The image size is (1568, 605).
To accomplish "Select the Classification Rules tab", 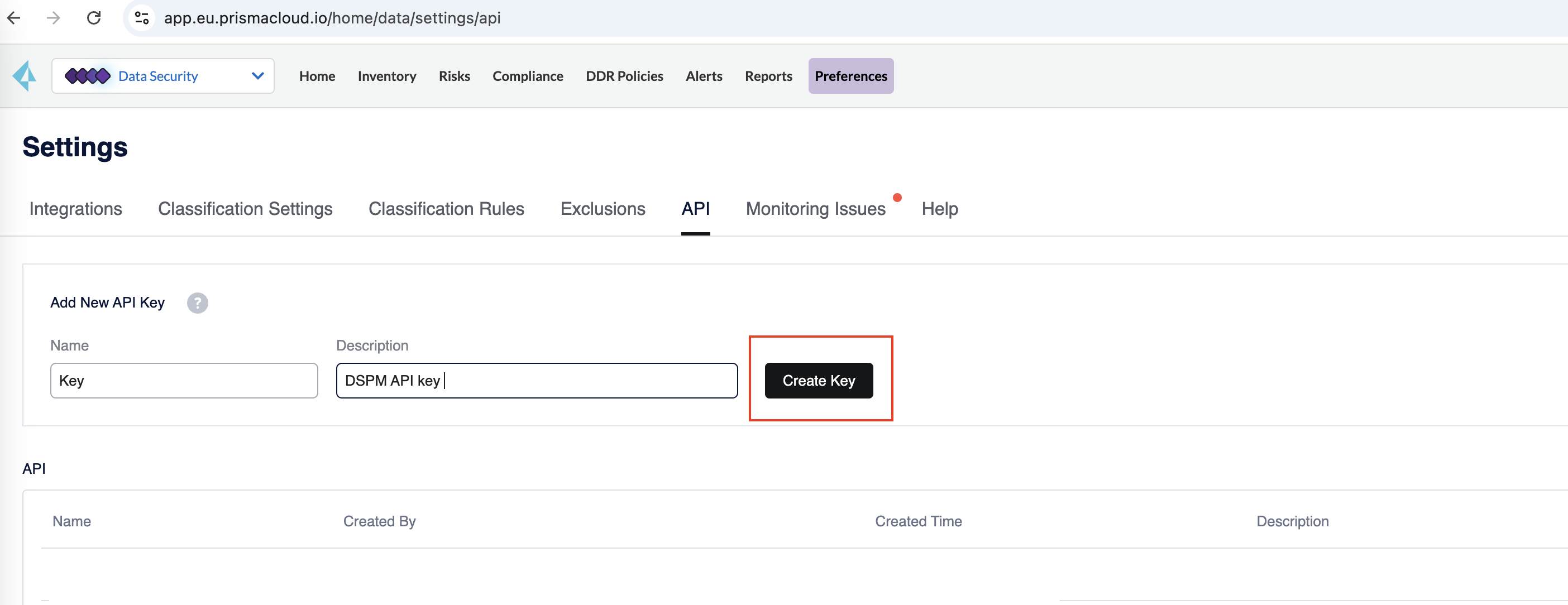I will [x=446, y=209].
